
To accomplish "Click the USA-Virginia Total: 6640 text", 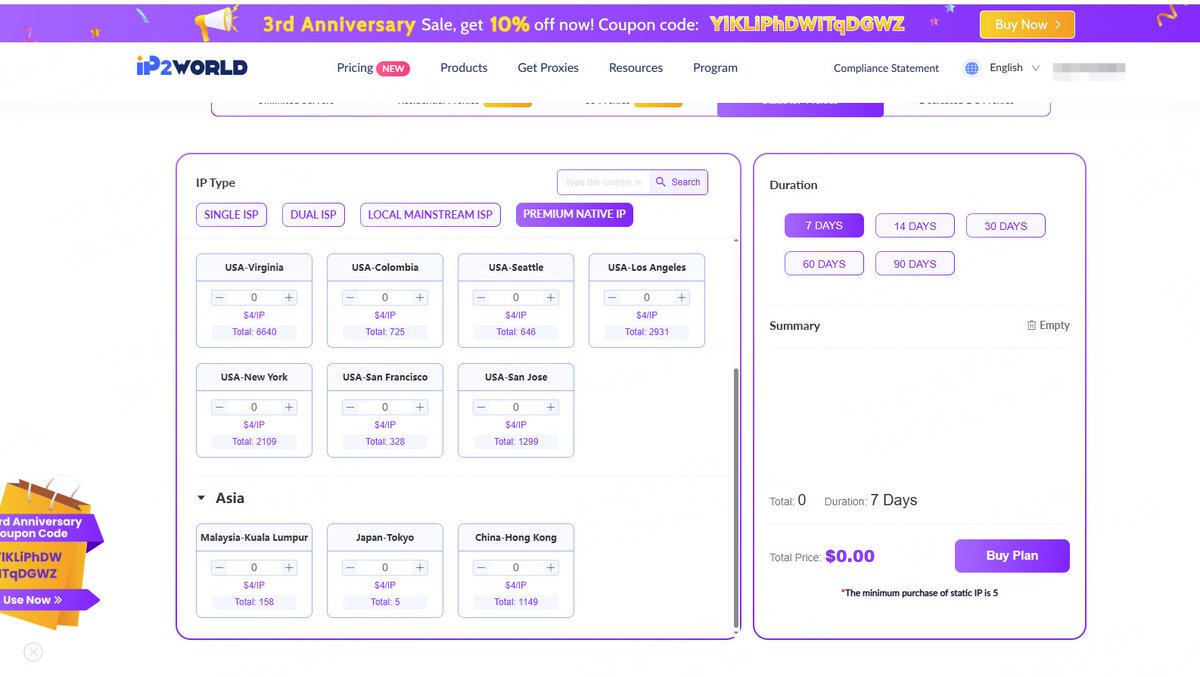I will [x=254, y=332].
